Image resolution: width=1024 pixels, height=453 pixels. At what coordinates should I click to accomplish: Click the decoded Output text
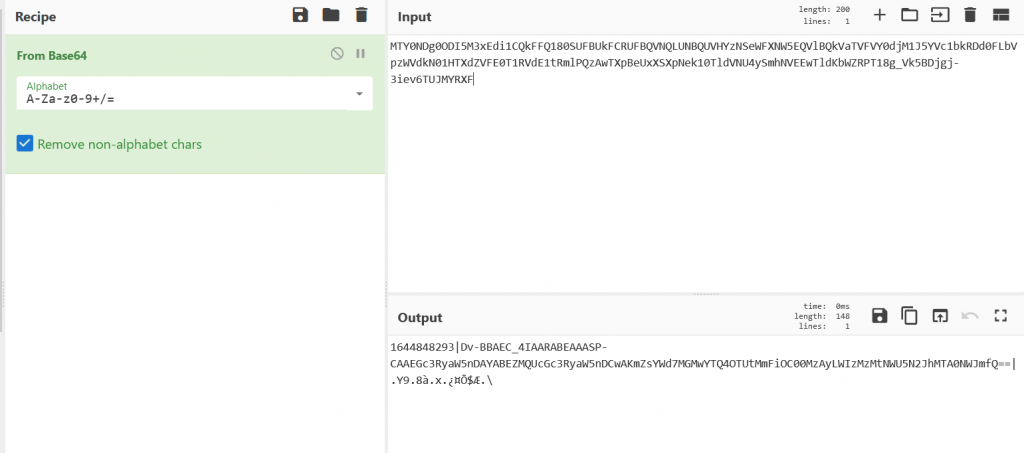click(600, 363)
